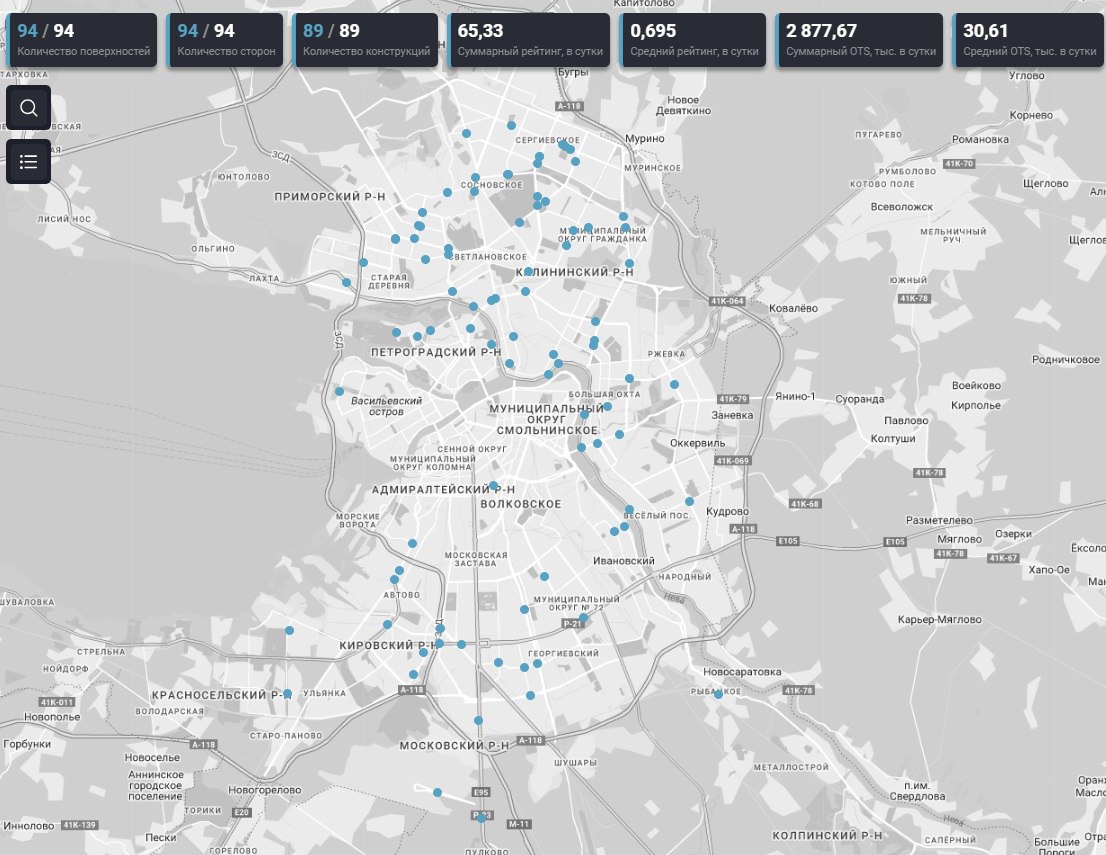Image resolution: width=1106 pixels, height=855 pixels.
Task: Select the marker above the P-21 road shield
Action: (583, 617)
